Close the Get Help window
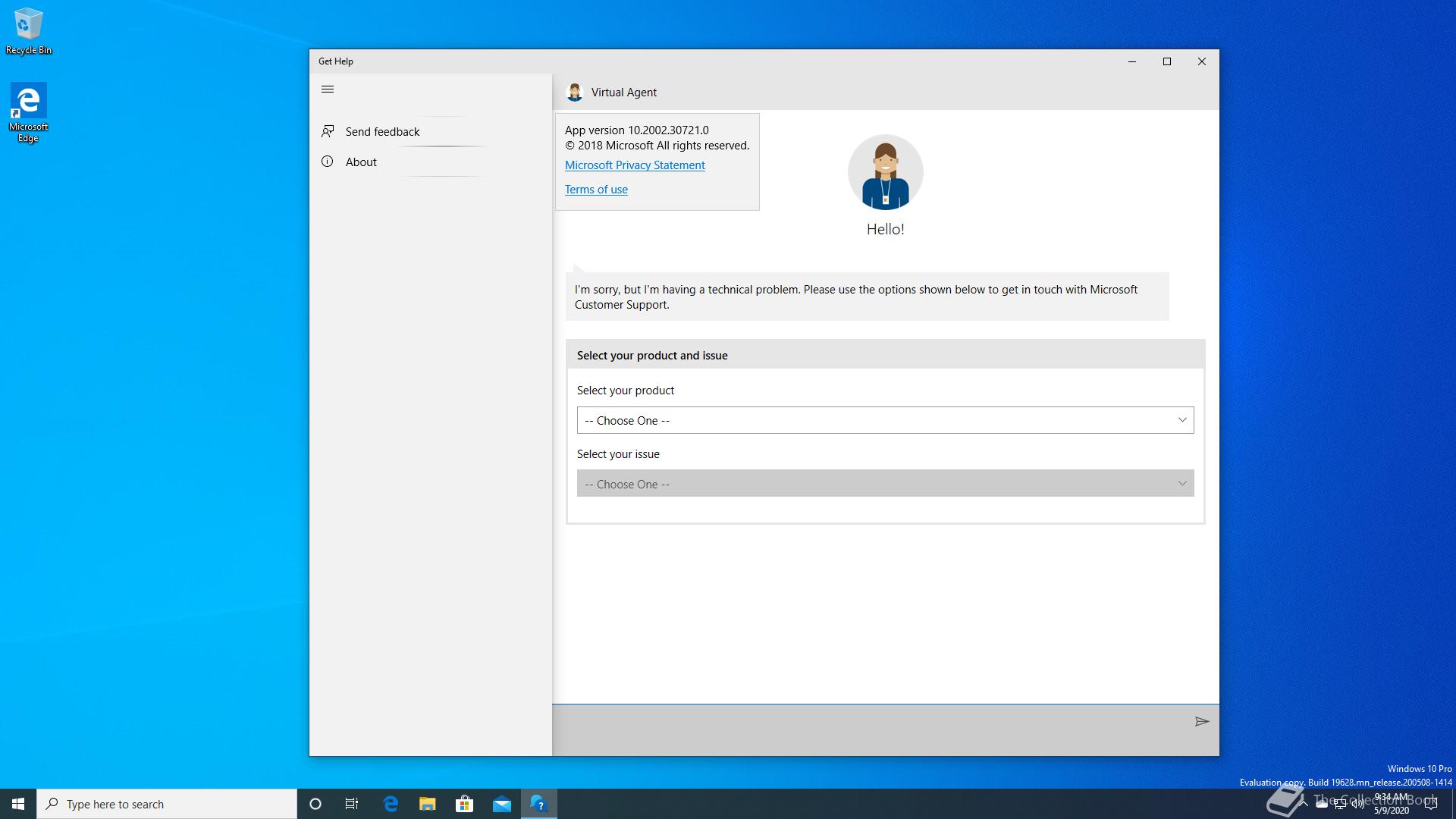This screenshot has width=1456, height=819. 1202,61
